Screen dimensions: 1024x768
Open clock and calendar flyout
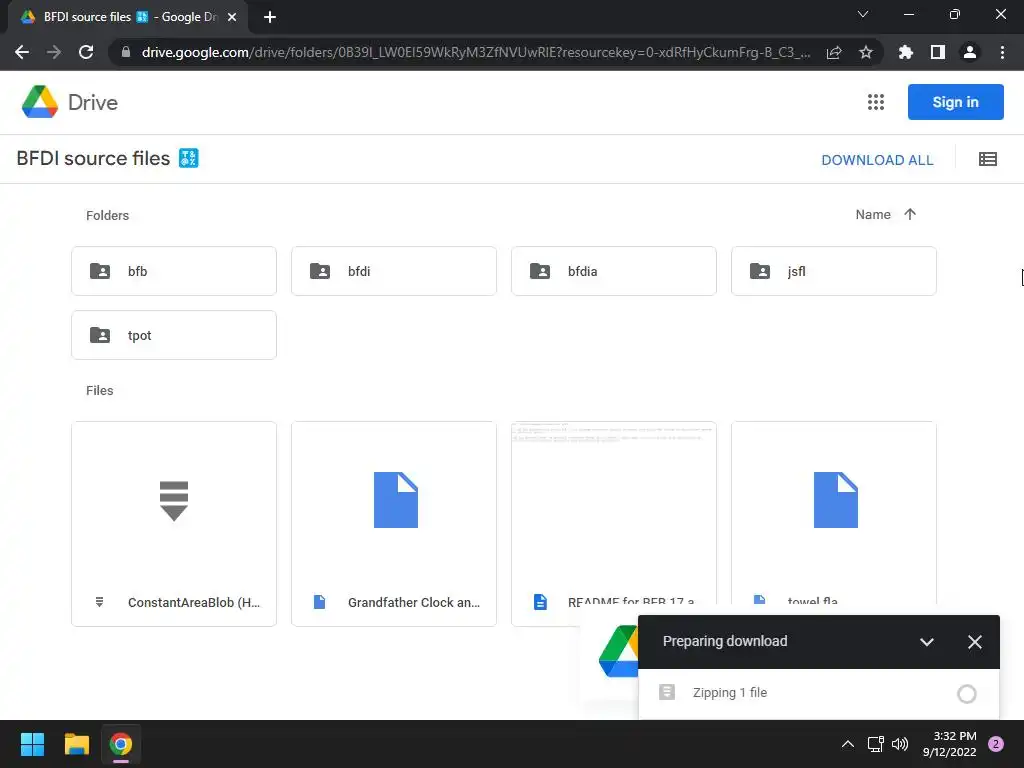coord(950,744)
